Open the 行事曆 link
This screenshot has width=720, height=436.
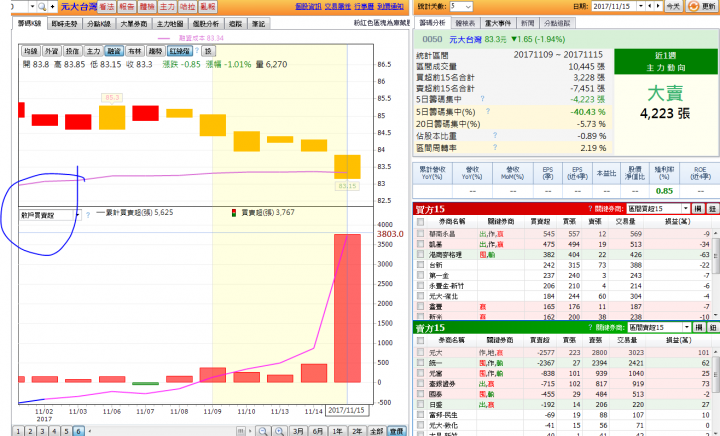coord(364,6)
